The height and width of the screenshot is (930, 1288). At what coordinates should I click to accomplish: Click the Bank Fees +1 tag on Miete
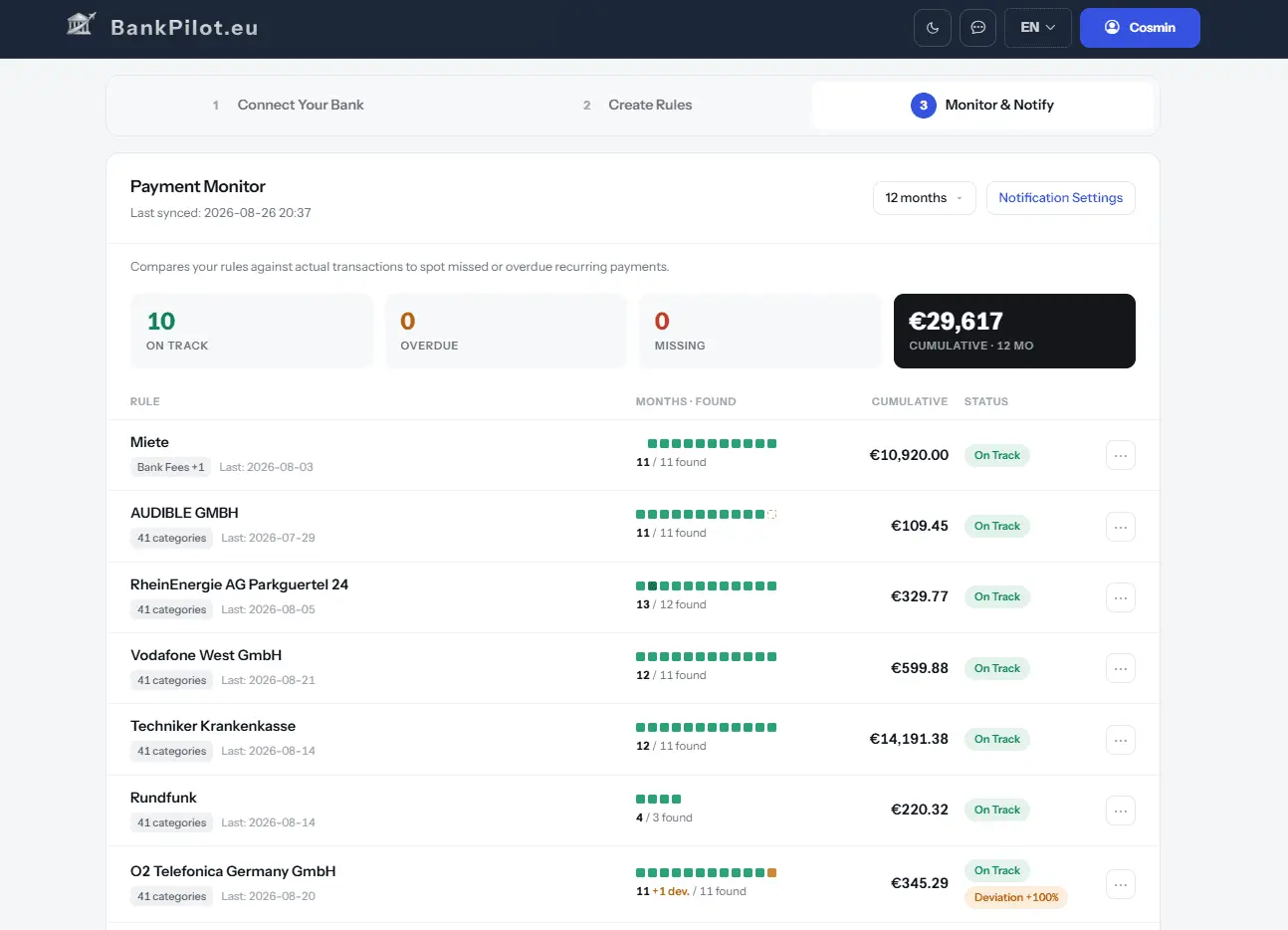click(x=170, y=467)
